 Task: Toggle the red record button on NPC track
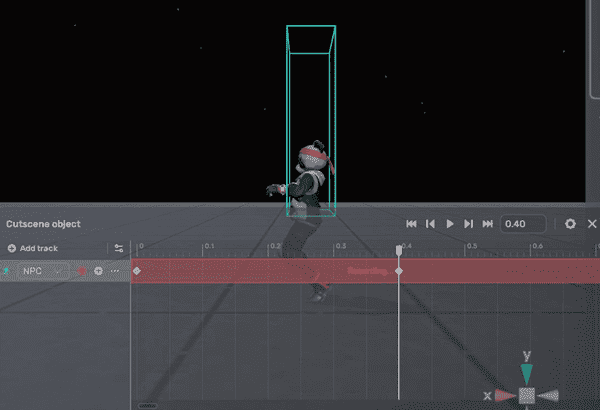tap(81, 271)
